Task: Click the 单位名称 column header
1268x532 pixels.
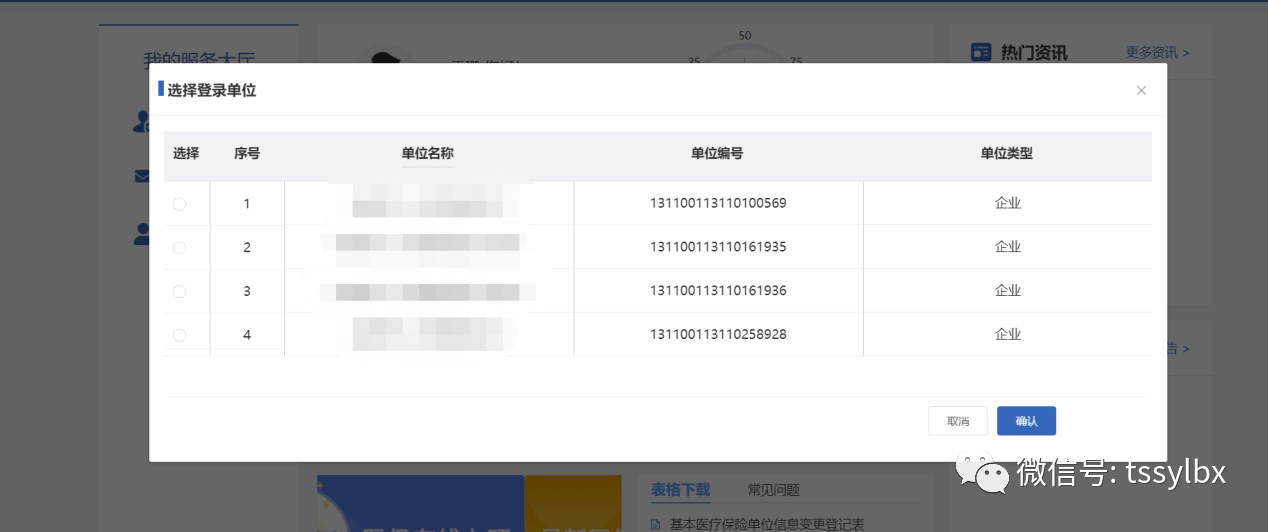Action: coord(428,154)
